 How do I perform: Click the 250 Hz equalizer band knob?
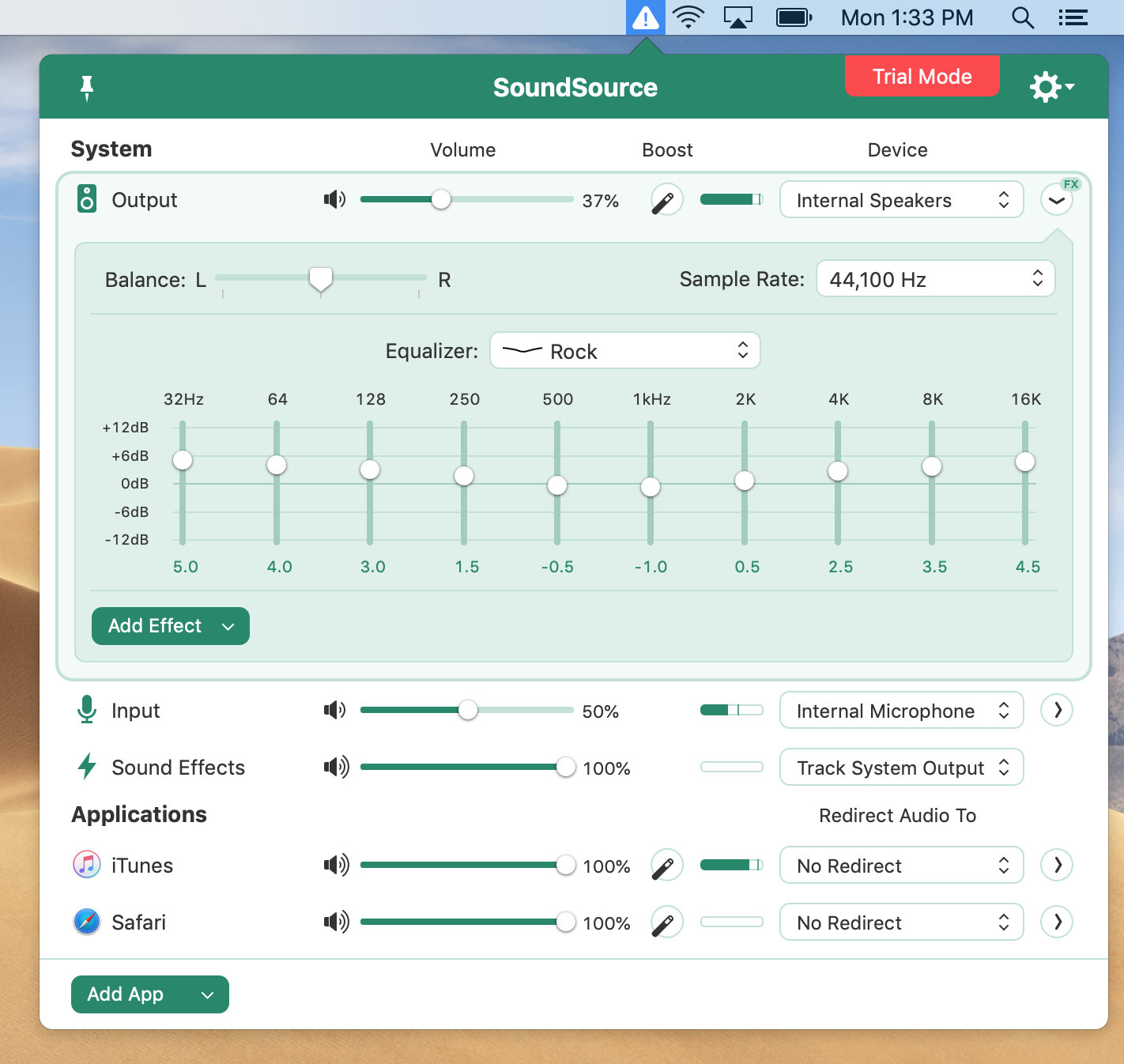tap(464, 476)
